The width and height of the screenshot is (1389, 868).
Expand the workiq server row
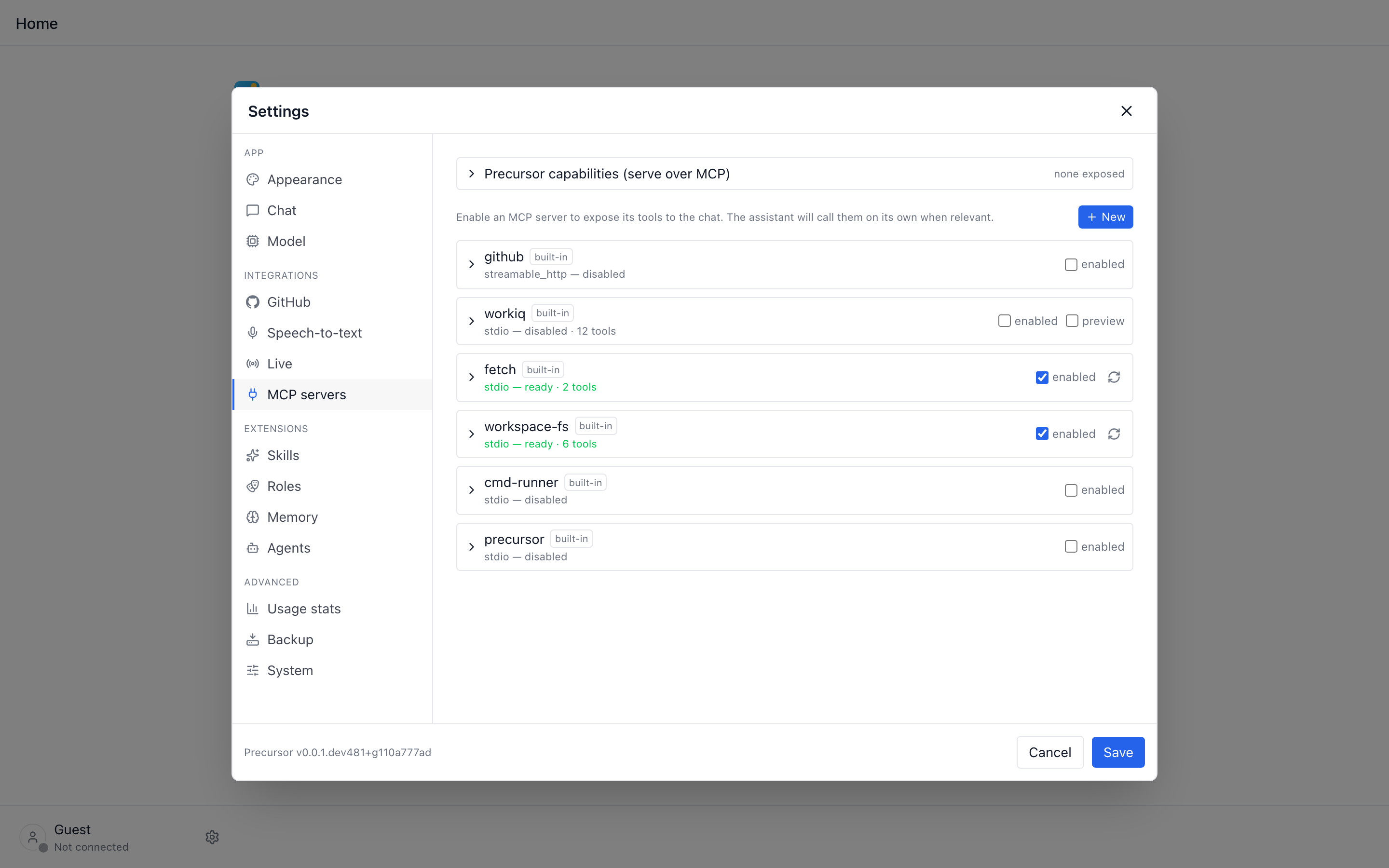click(x=471, y=321)
